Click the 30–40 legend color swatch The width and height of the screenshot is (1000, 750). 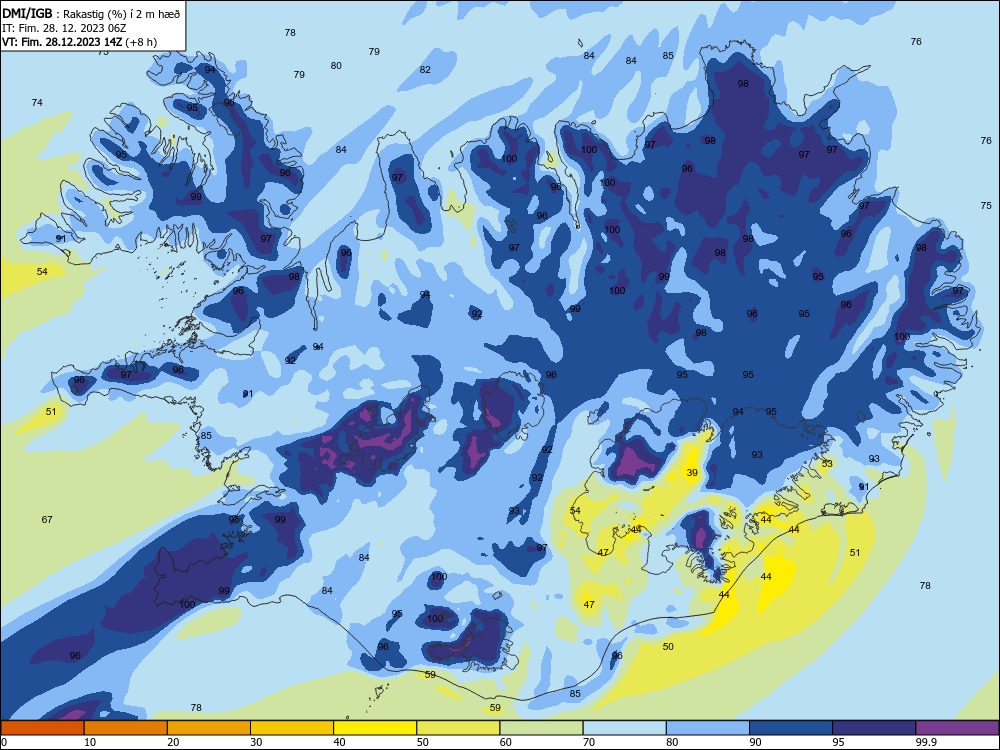292,728
